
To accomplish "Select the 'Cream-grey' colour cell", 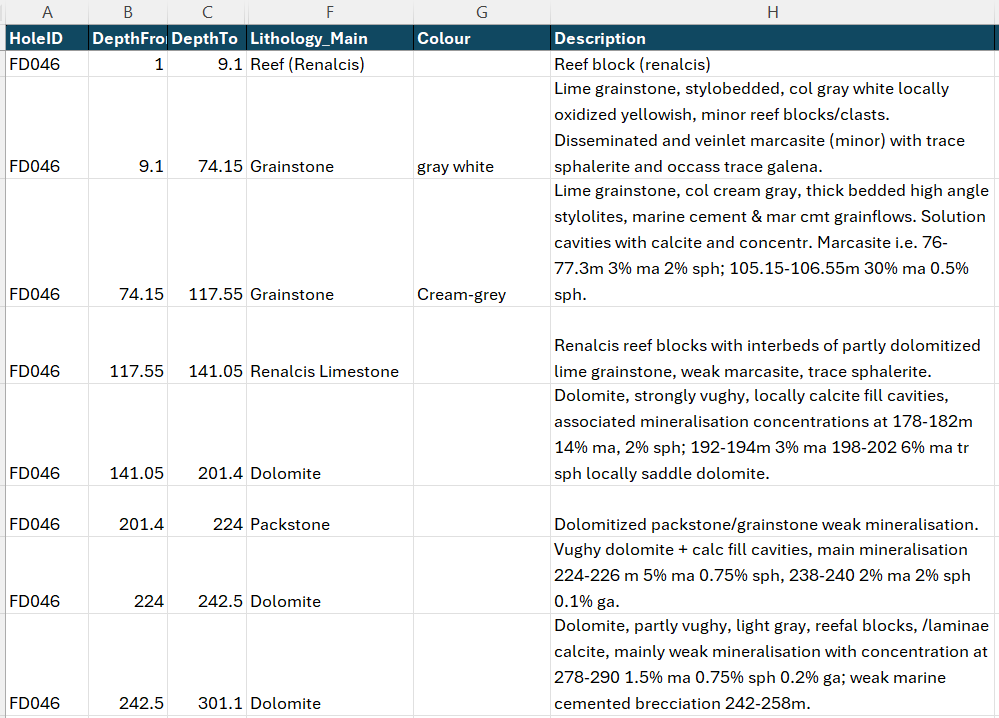I will click(482, 243).
